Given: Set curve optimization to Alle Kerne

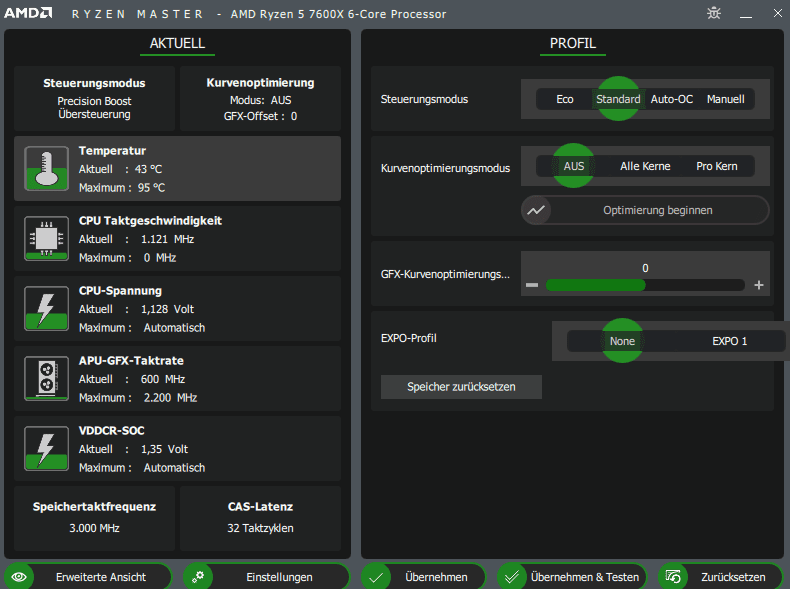Looking at the screenshot, I should coord(645,166).
